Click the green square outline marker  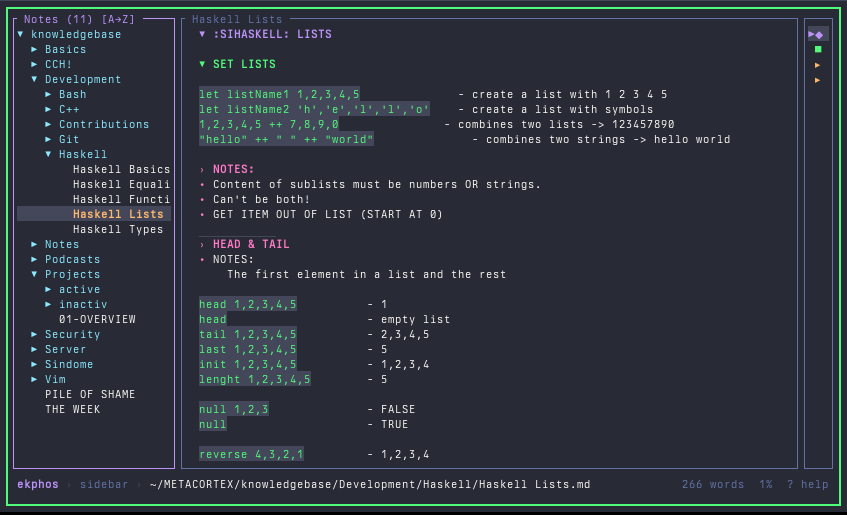point(818,49)
